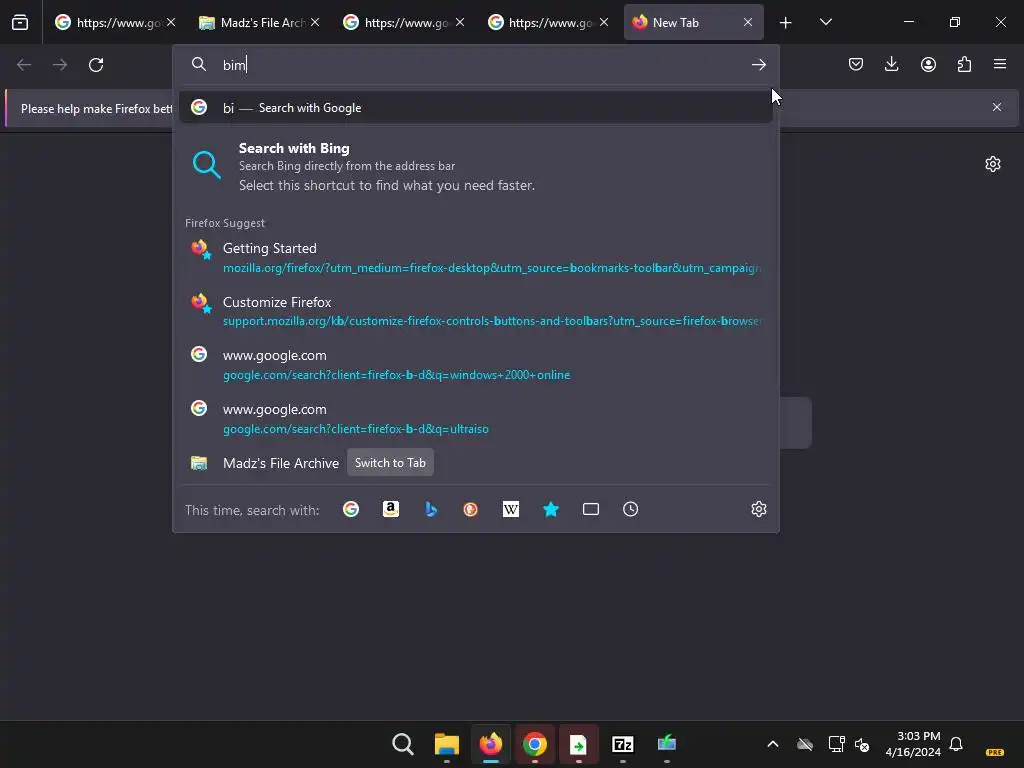
Task: Search this time with Bing
Action: click(x=431, y=509)
